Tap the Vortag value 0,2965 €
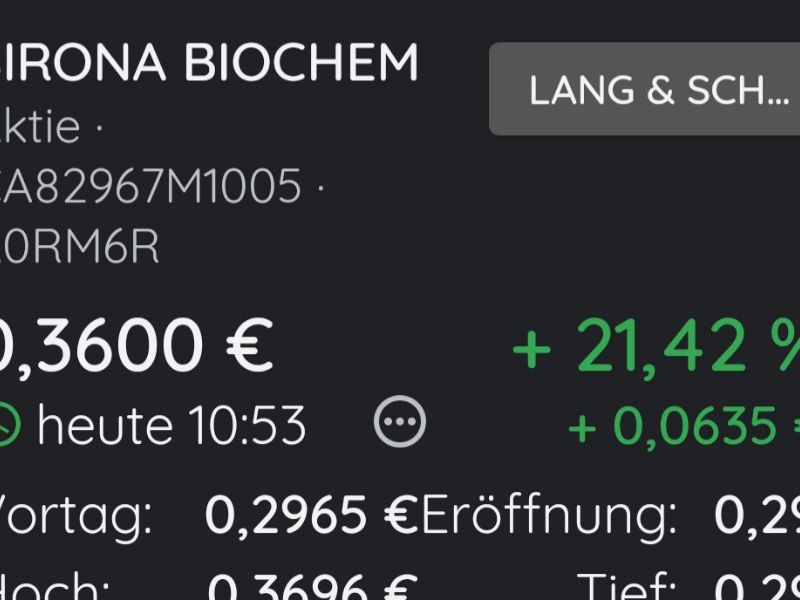Viewport: 800px width, 600px height. pos(311,515)
